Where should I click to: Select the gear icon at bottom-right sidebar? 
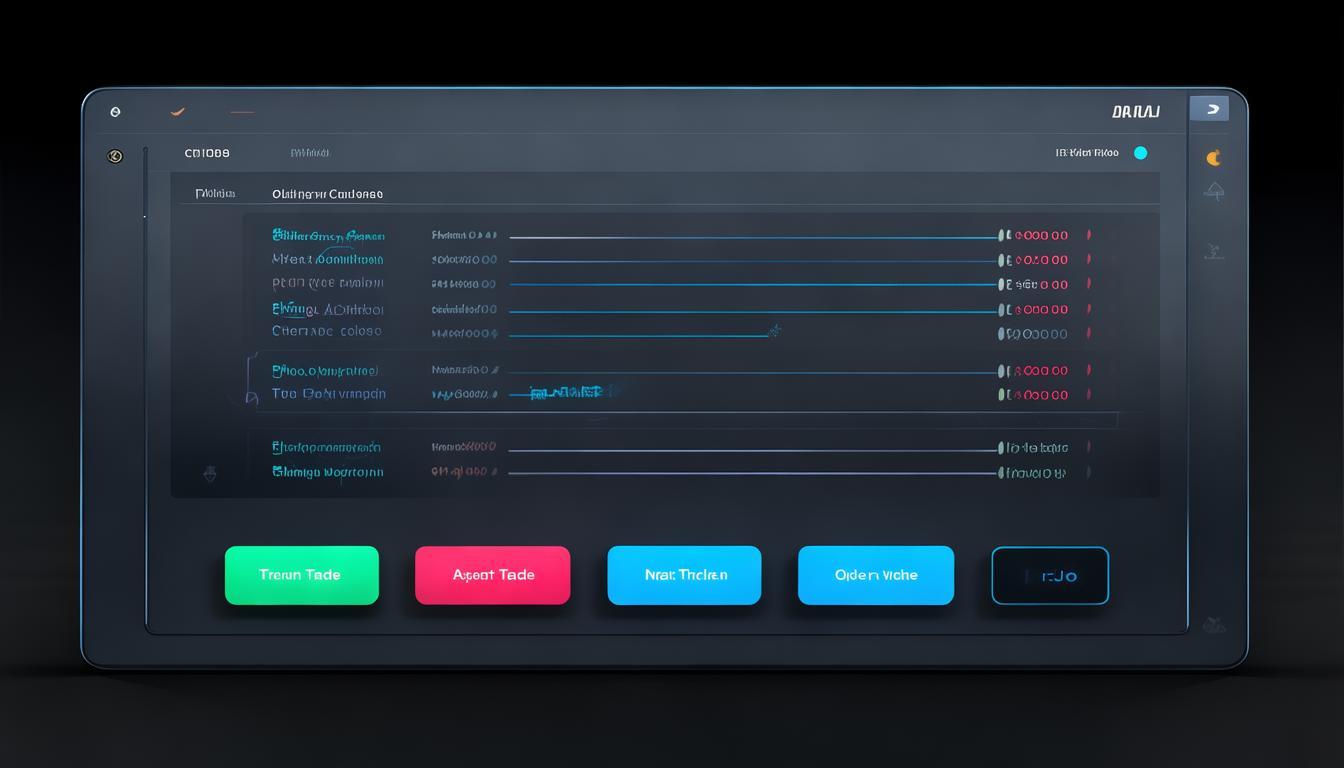tap(1213, 623)
